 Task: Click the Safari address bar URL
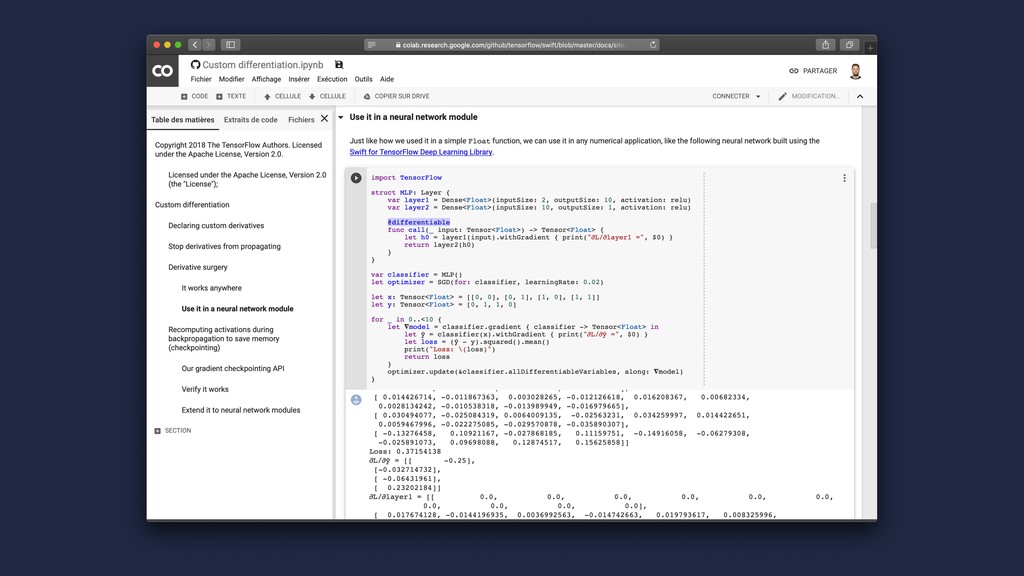(x=513, y=45)
